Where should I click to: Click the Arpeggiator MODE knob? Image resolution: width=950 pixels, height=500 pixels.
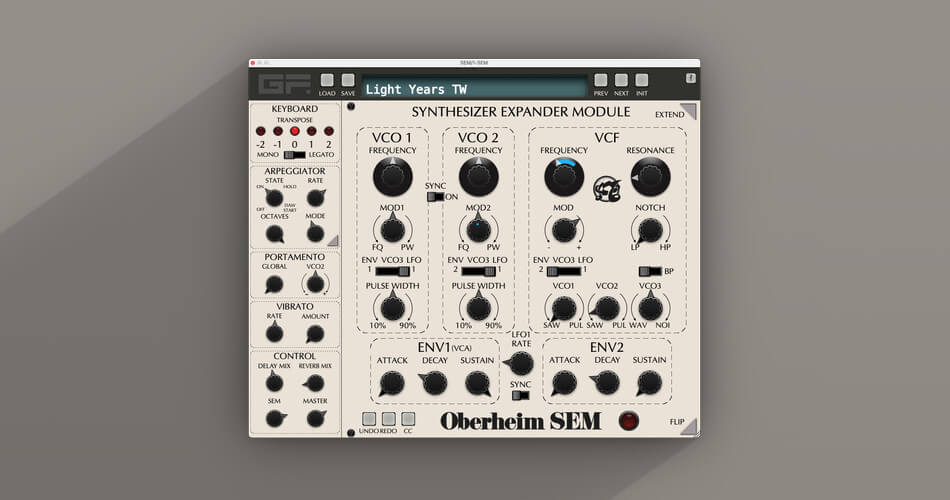(x=315, y=233)
